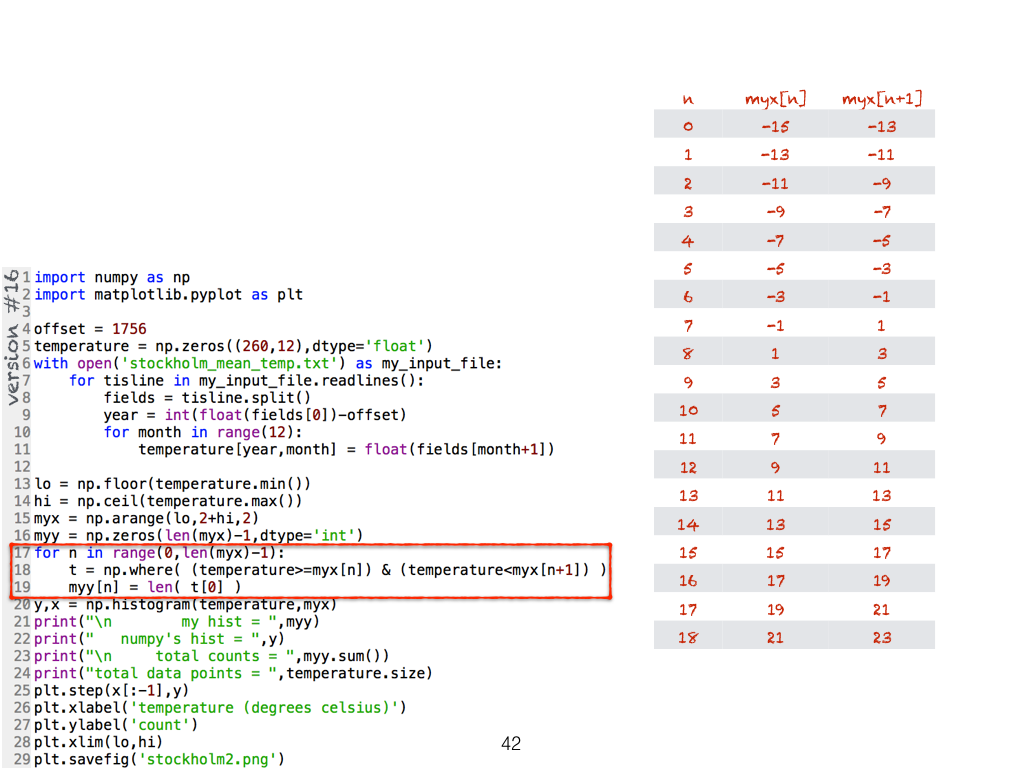1024x768 pixels.
Task: Click the row index 0 in table
Action: (x=688, y=126)
